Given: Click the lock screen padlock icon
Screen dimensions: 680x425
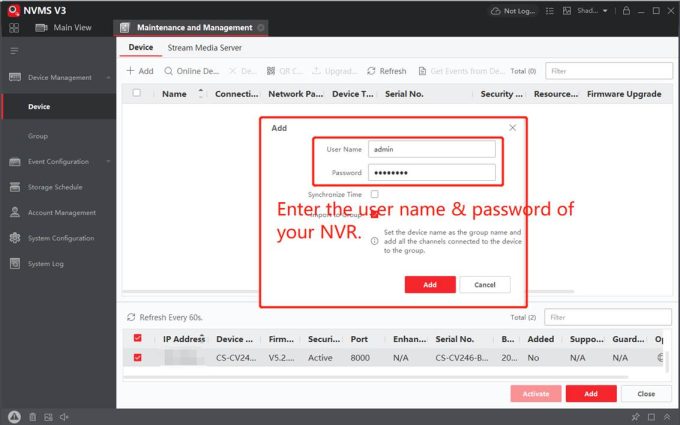Looking at the screenshot, I should 625,10.
